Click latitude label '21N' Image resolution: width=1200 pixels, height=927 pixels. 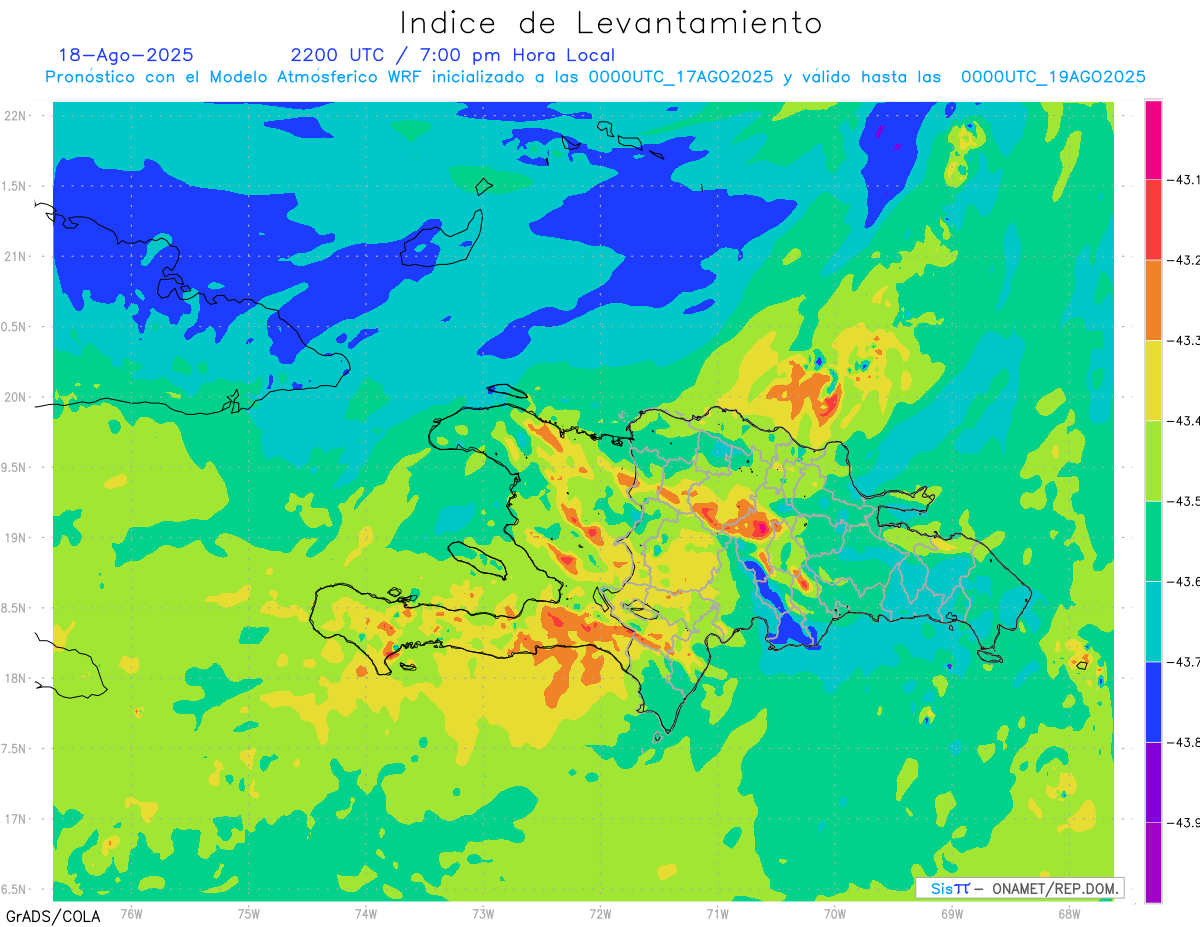[x=16, y=257]
